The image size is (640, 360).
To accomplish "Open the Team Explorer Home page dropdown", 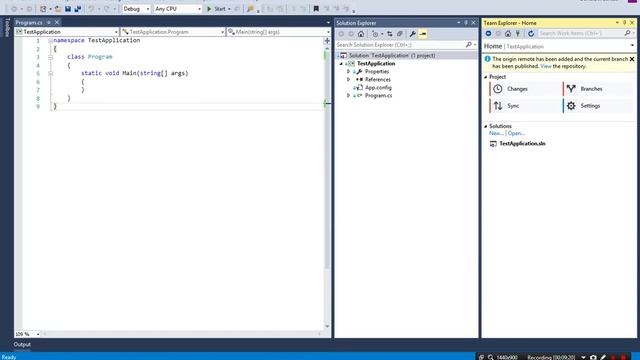I will [632, 46].
